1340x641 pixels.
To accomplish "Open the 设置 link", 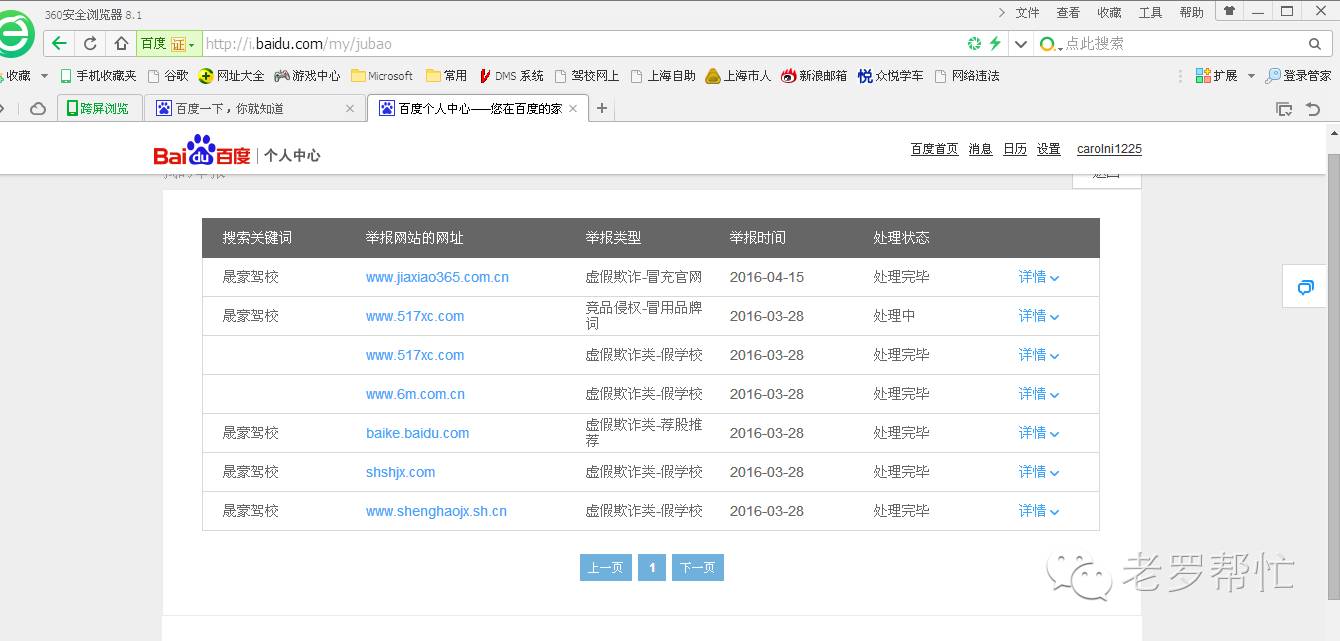I will pos(1048,149).
